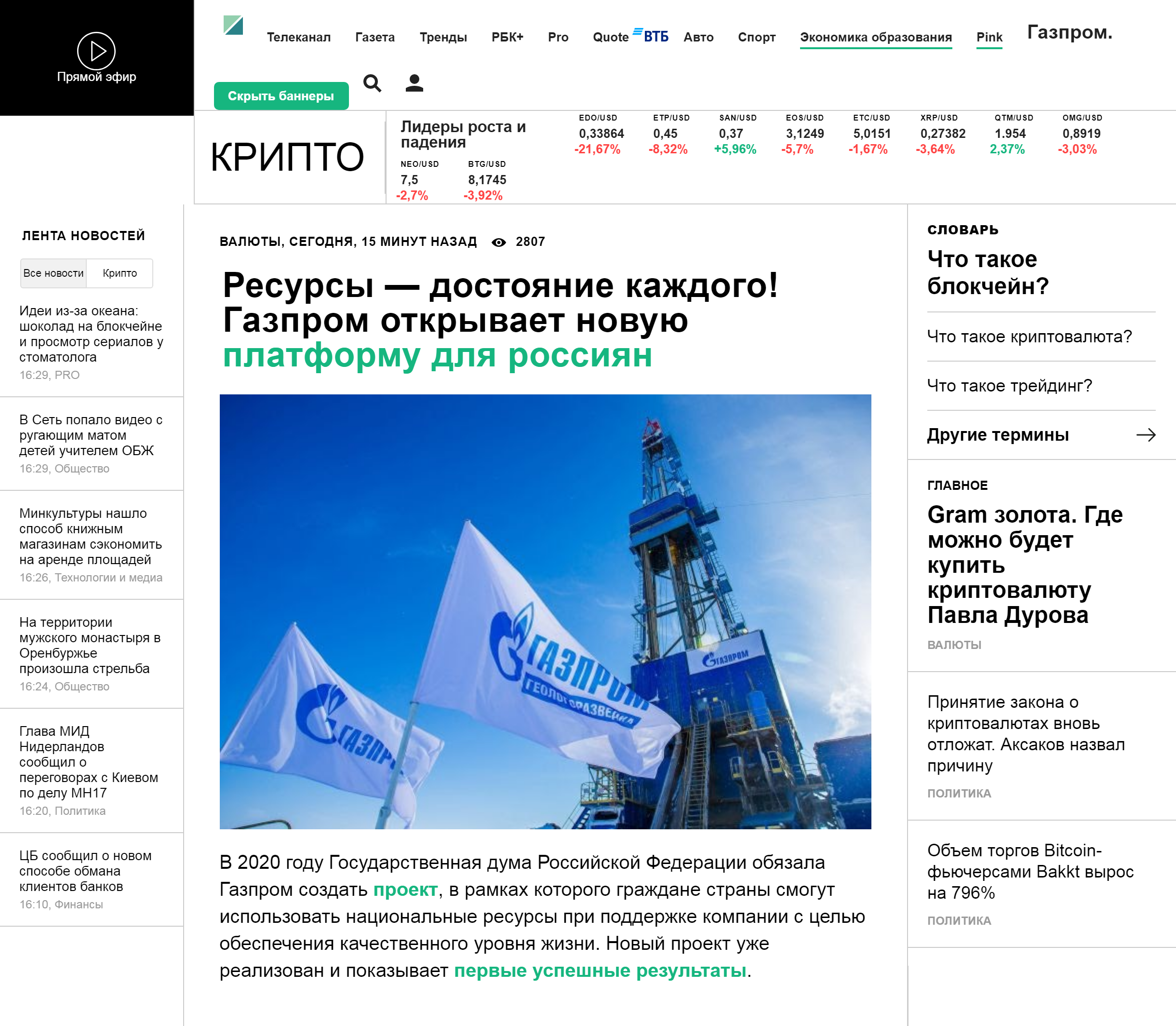1176x1026 pixels.
Task: Hide banners with Скрыть баннеры button
Action: click(281, 95)
